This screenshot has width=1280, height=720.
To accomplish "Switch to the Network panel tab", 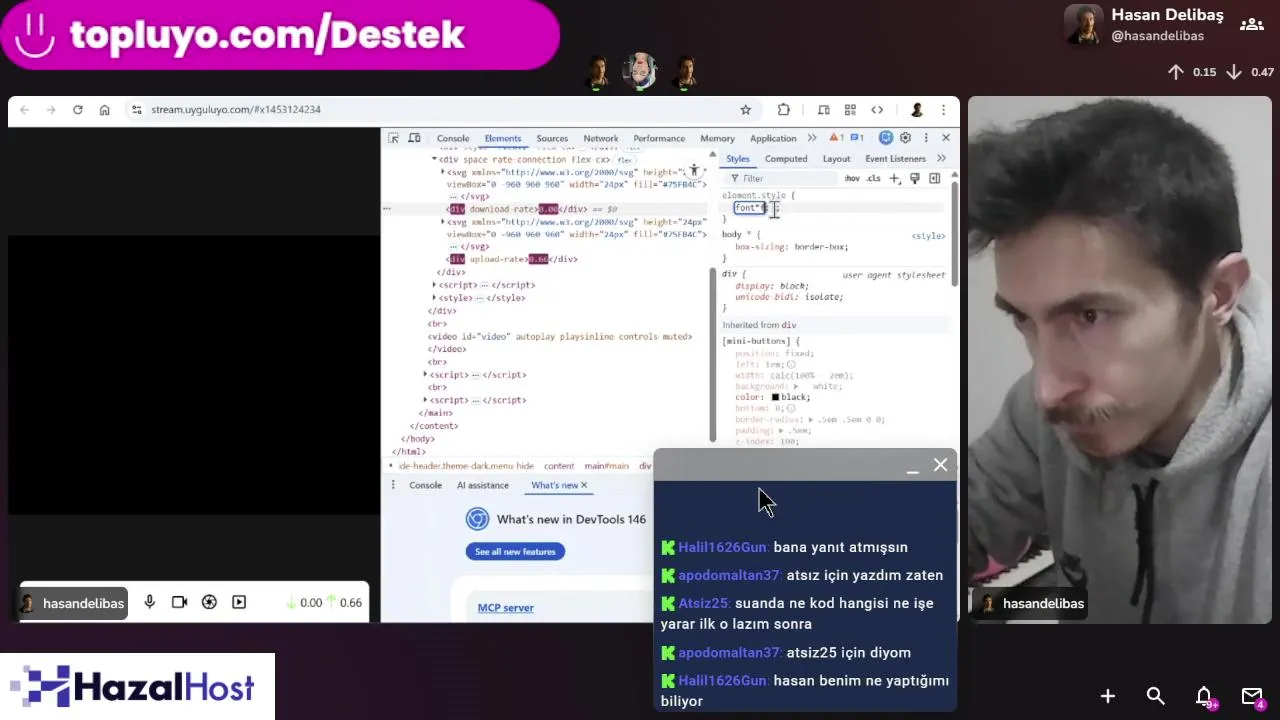I will point(601,138).
